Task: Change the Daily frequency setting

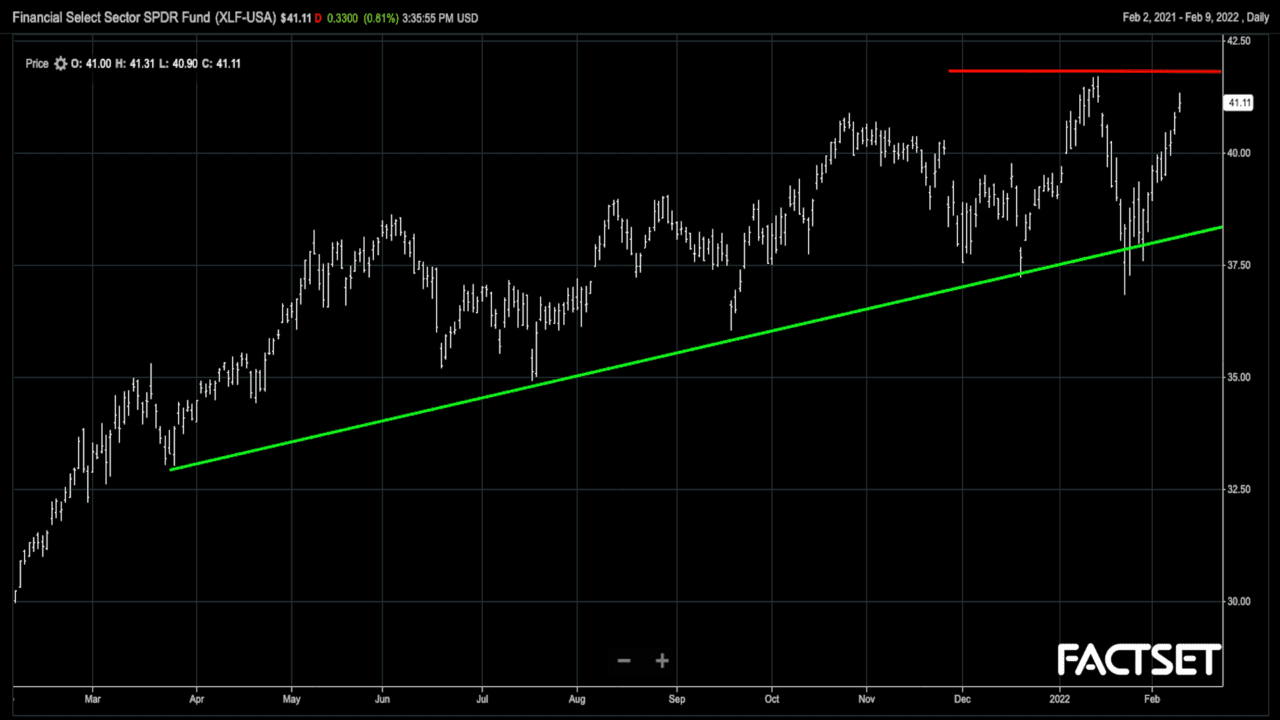Action: 1255,19
